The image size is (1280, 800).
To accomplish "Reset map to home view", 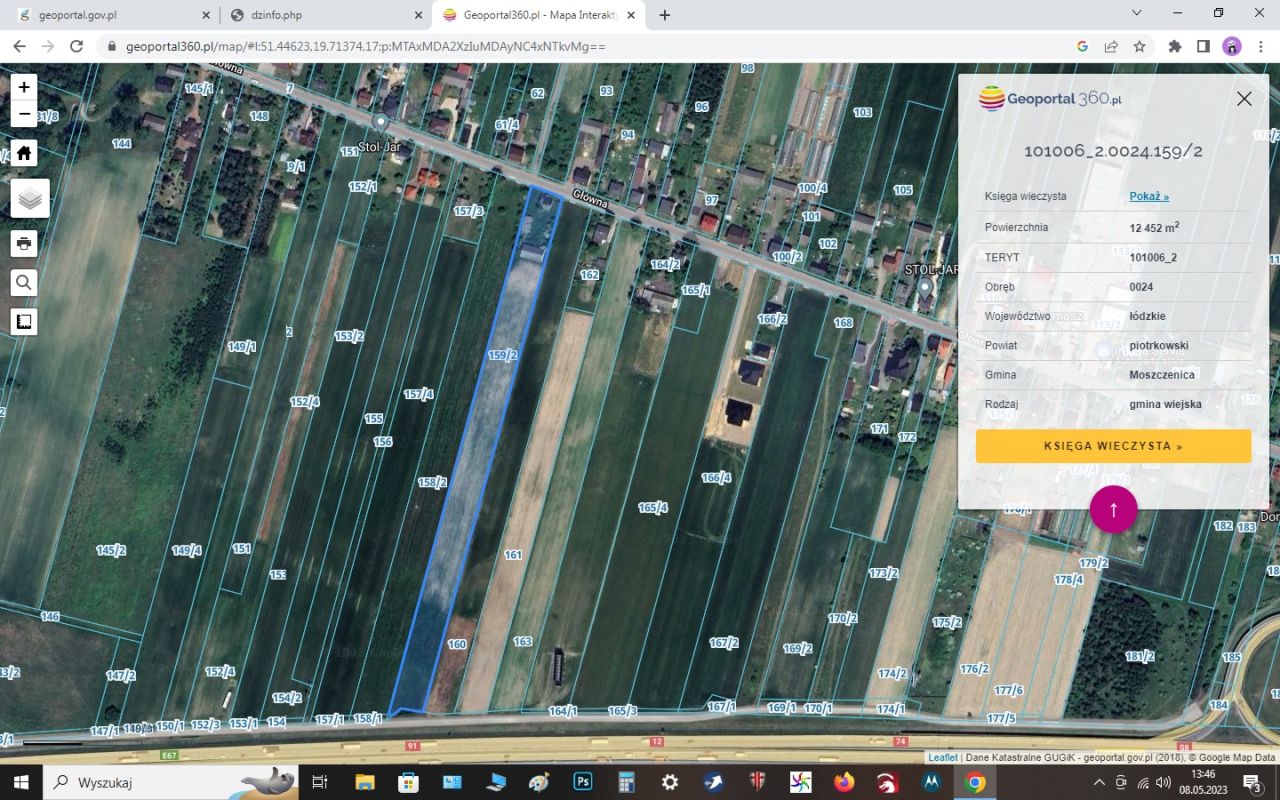I will tap(24, 153).
